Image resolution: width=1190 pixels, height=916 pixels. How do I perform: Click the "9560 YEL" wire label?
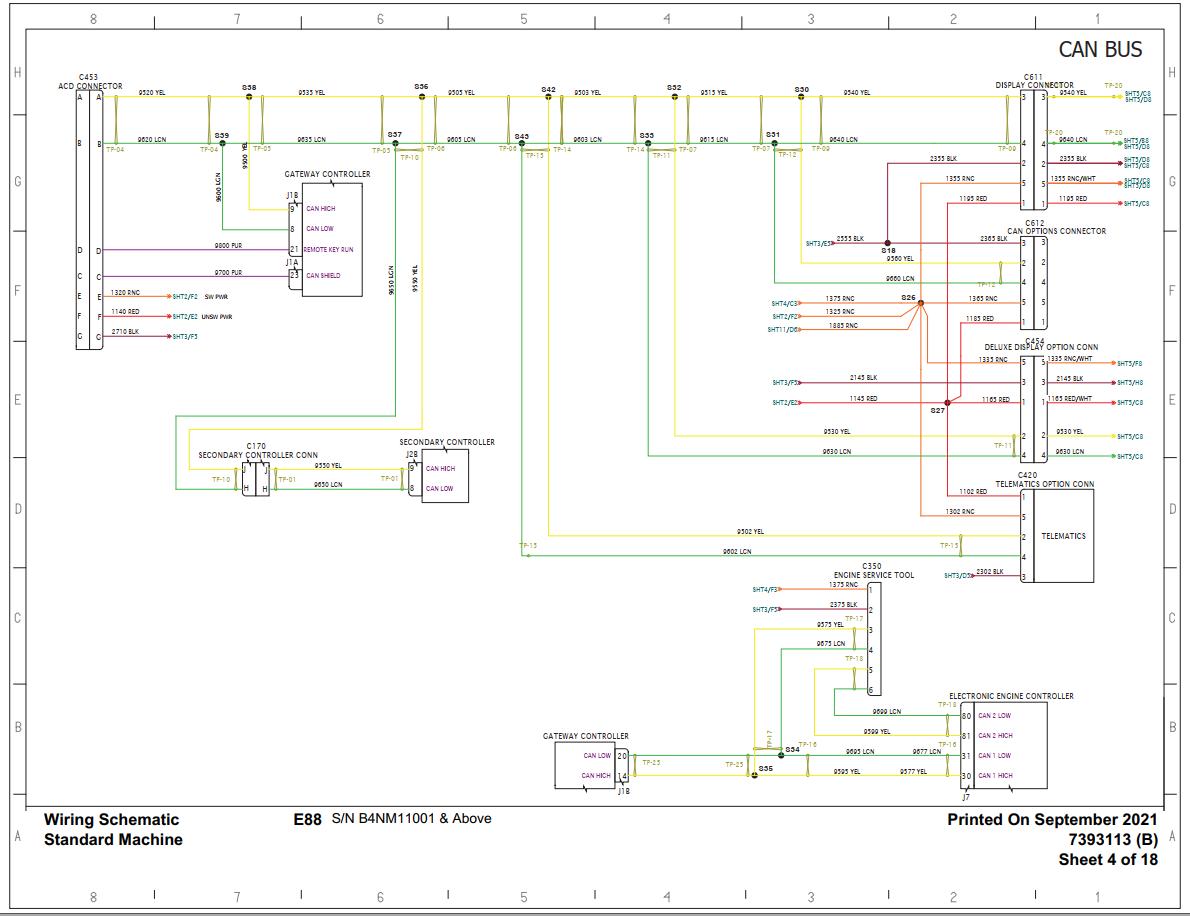900,259
